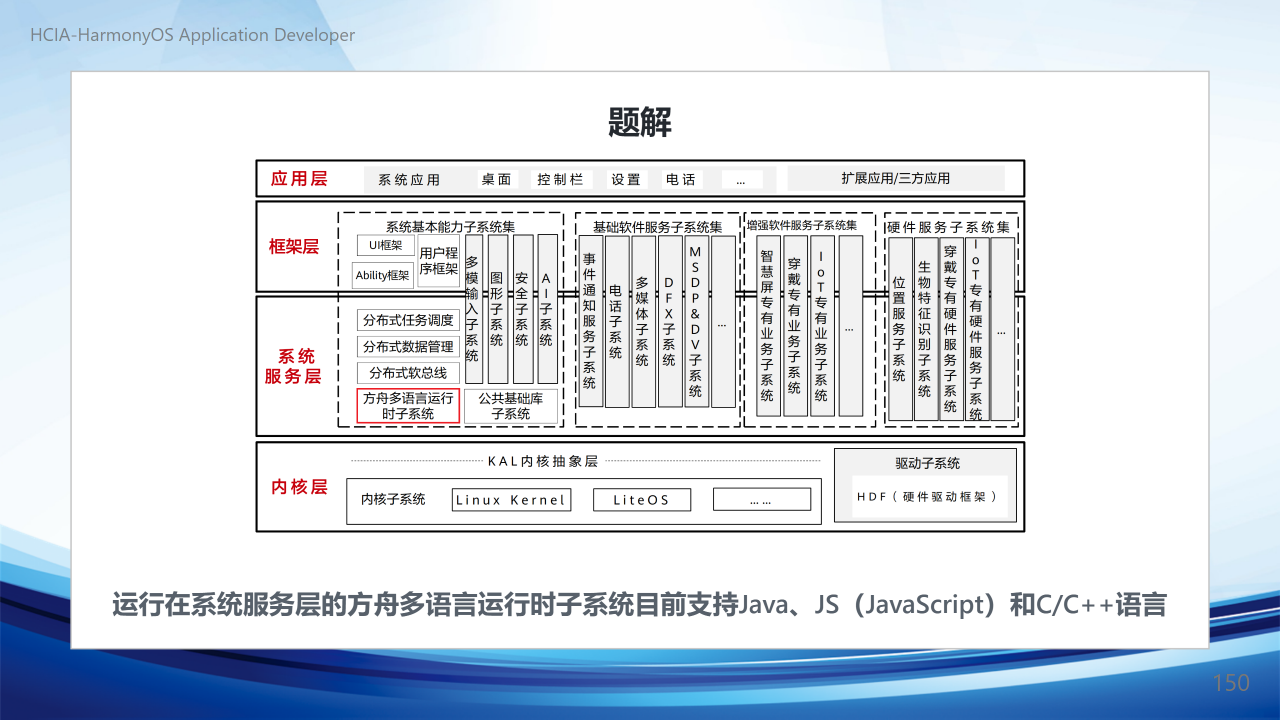The width and height of the screenshot is (1280, 720).
Task: Click the 分布式软总线 box
Action: coord(409,373)
